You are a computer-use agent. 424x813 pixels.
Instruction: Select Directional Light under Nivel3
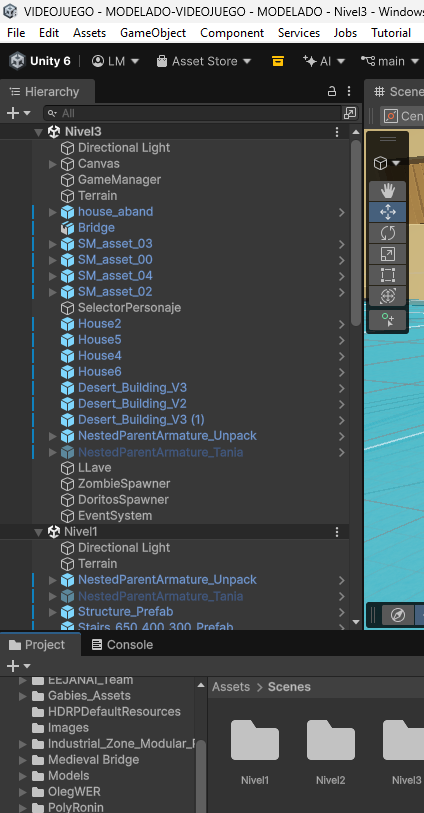[x=123, y=148]
